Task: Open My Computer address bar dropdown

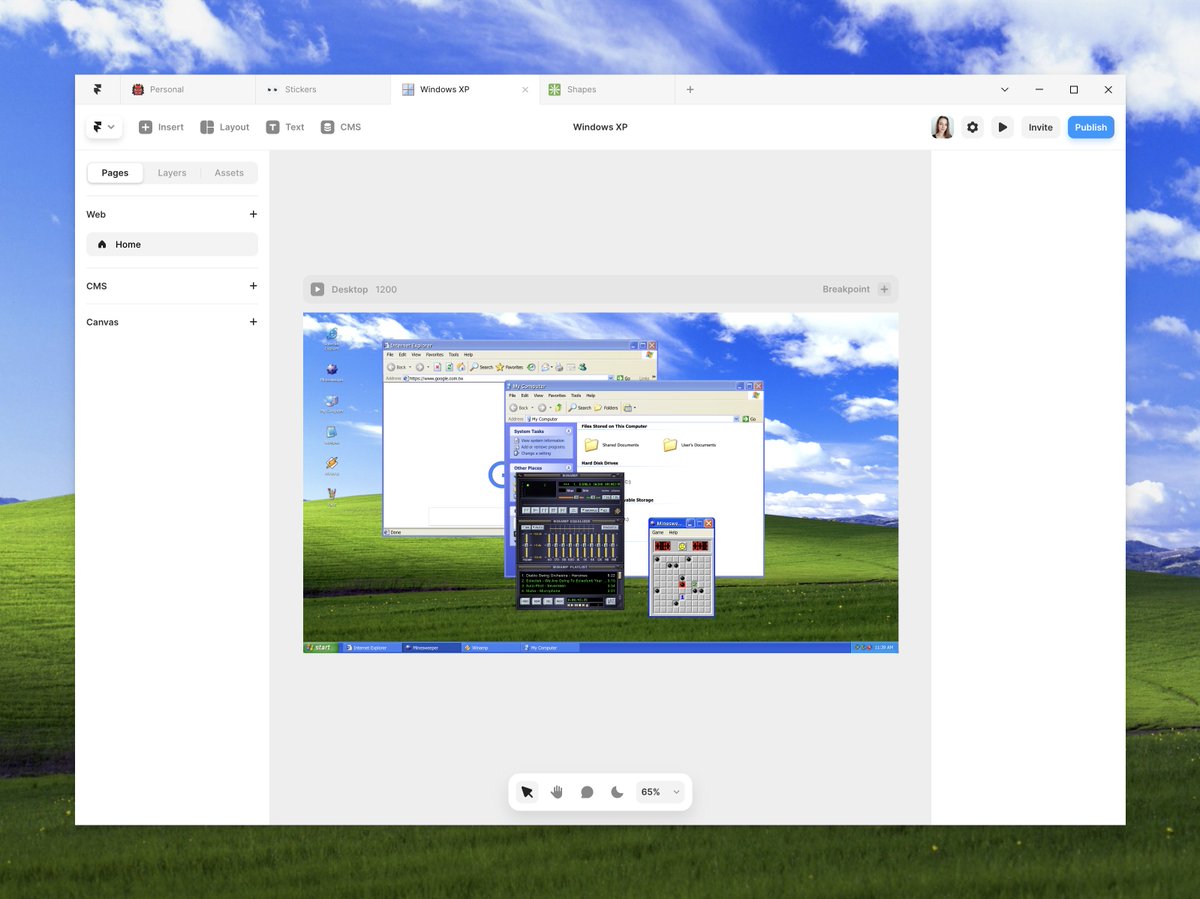Action: coord(736,419)
